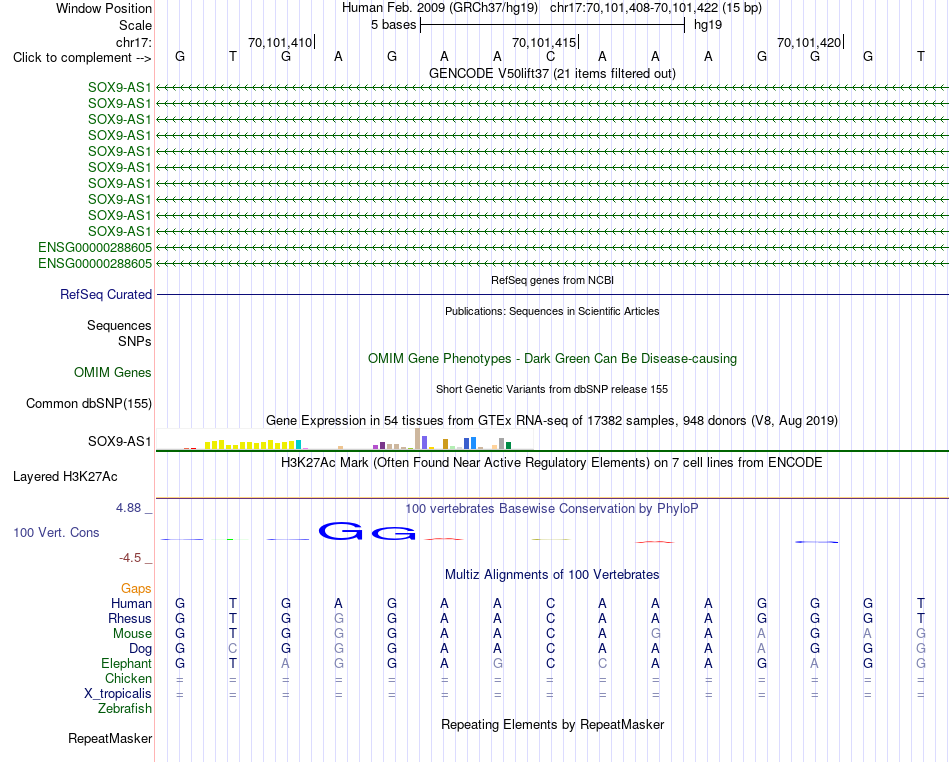
Task: Click the 'Multiz Alignments of 100 Vertebrates' title
Action: point(552,574)
